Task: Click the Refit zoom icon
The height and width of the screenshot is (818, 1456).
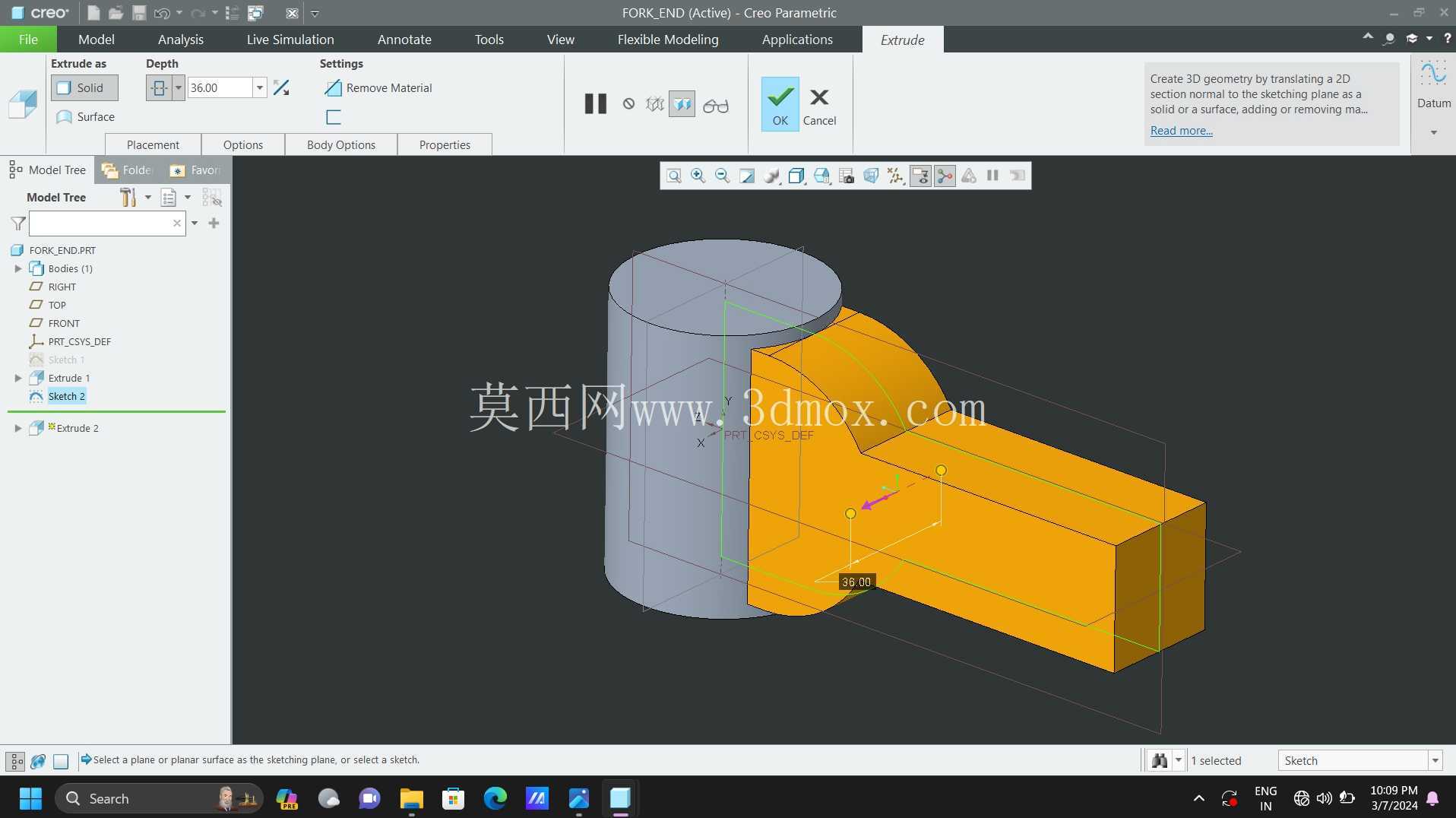Action: [674, 176]
